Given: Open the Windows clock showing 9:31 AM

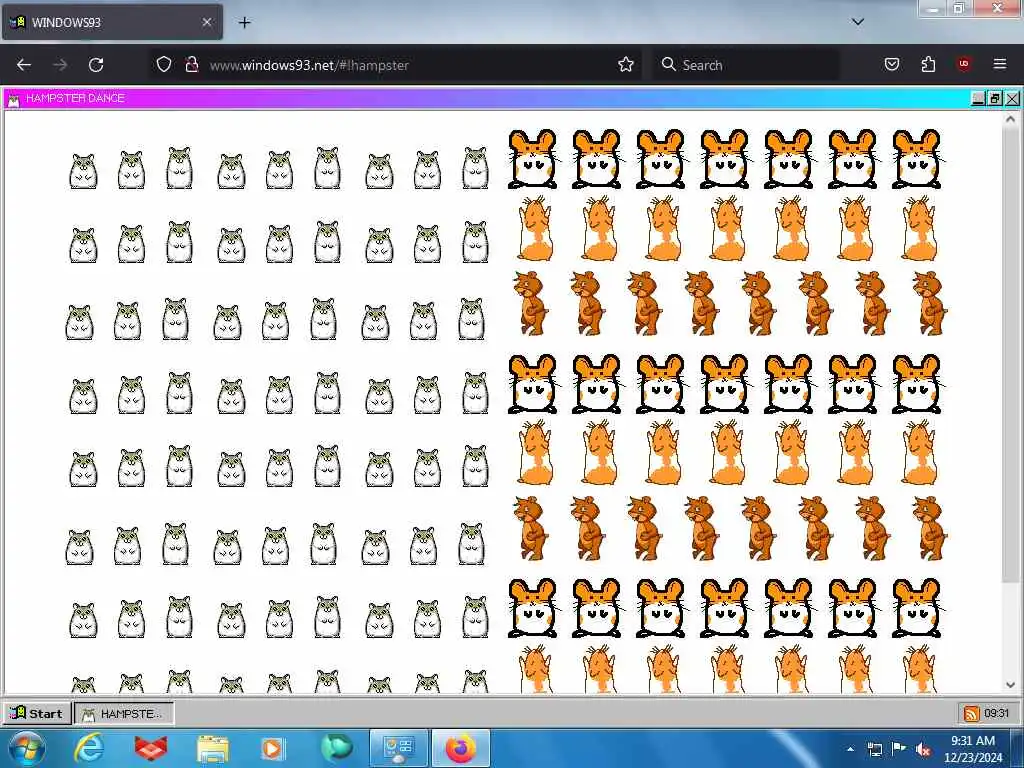Looking at the screenshot, I should click(x=973, y=749).
